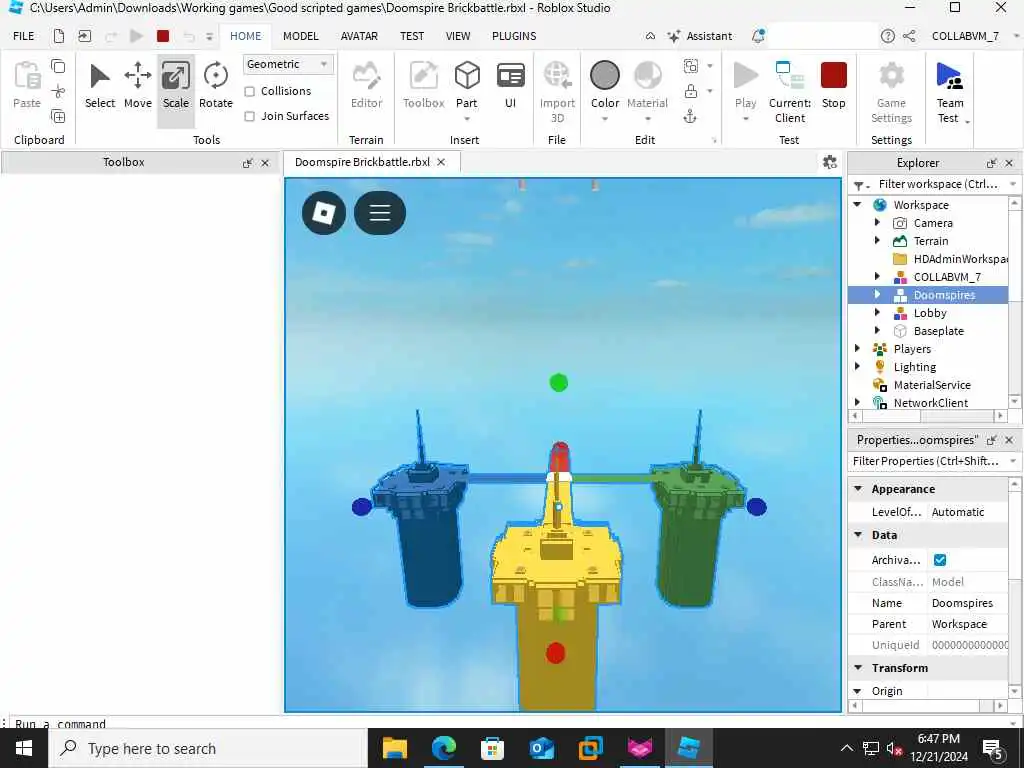The width and height of the screenshot is (1024, 768).
Task: Start a Team Test
Action: tap(951, 91)
